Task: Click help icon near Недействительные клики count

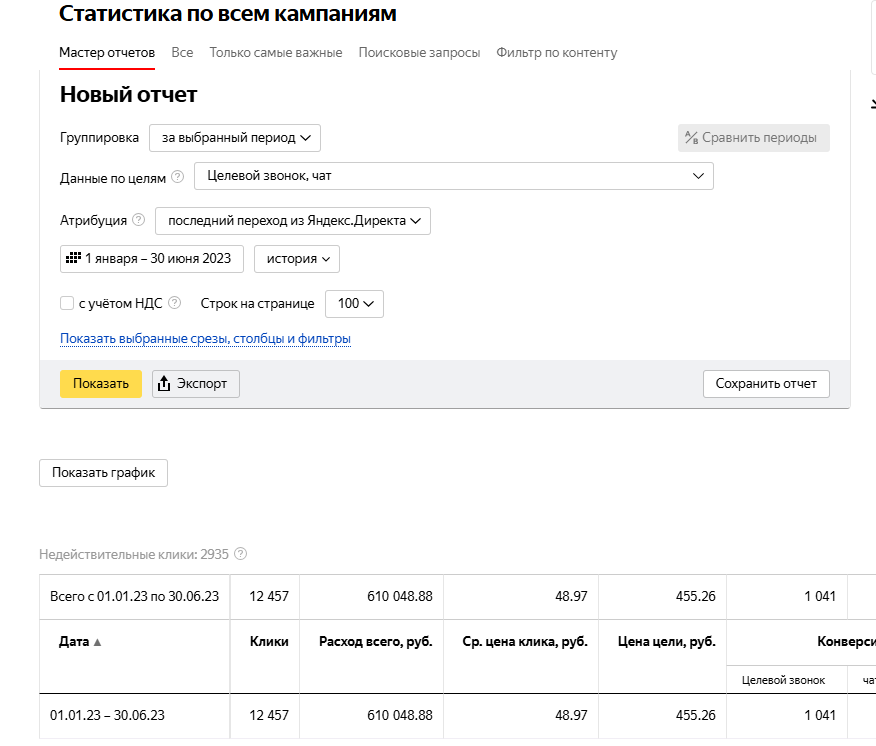Action: pos(238,554)
